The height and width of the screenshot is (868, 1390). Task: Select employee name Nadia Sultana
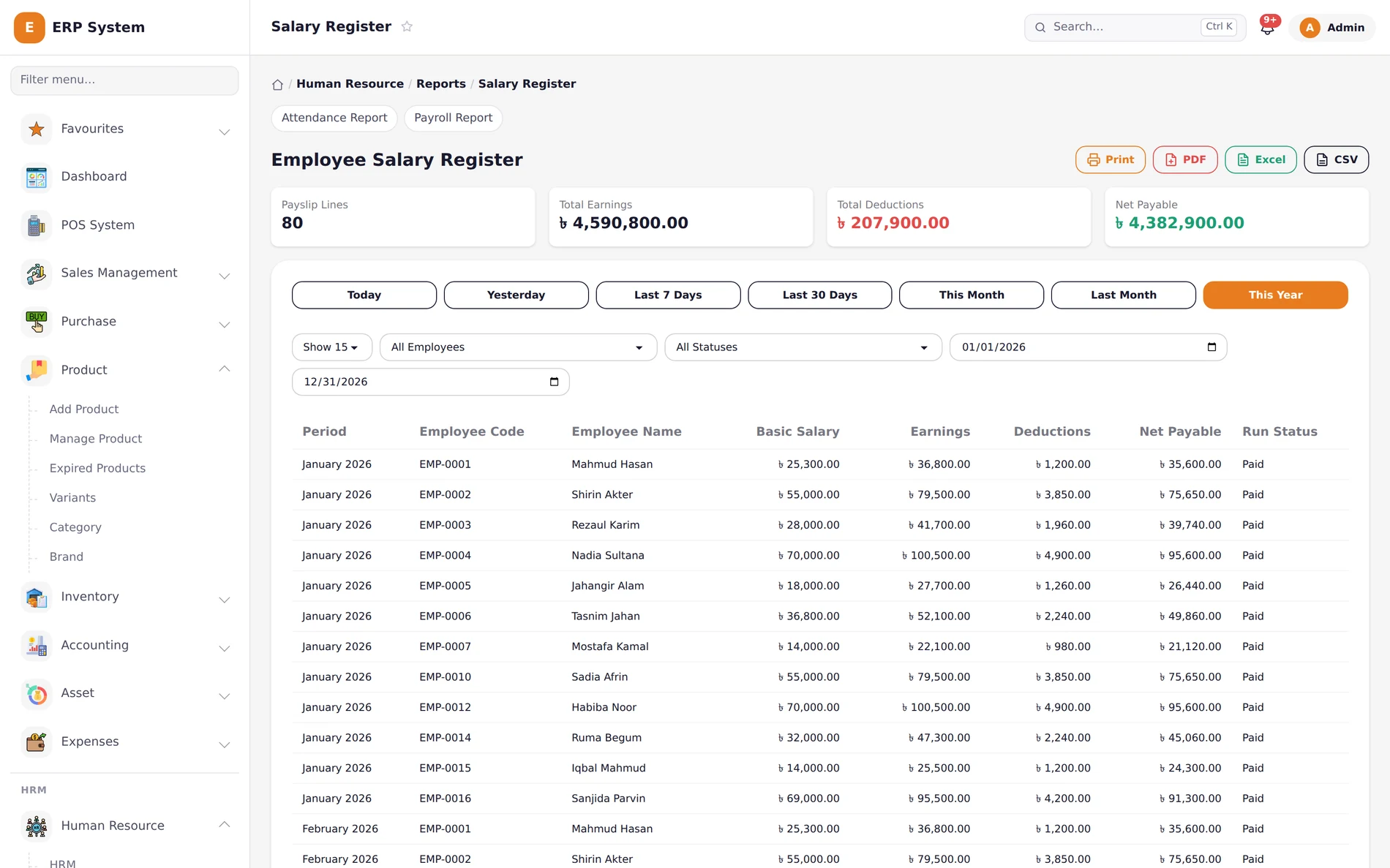click(608, 556)
